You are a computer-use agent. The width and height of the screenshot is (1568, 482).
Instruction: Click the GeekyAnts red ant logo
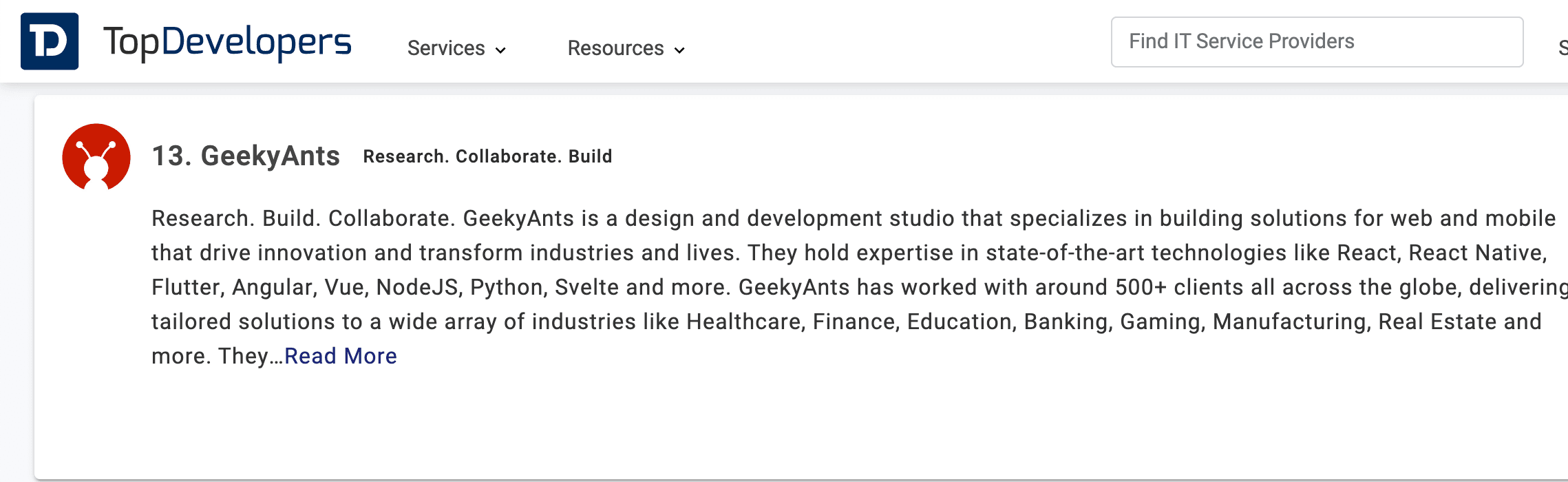[x=96, y=157]
